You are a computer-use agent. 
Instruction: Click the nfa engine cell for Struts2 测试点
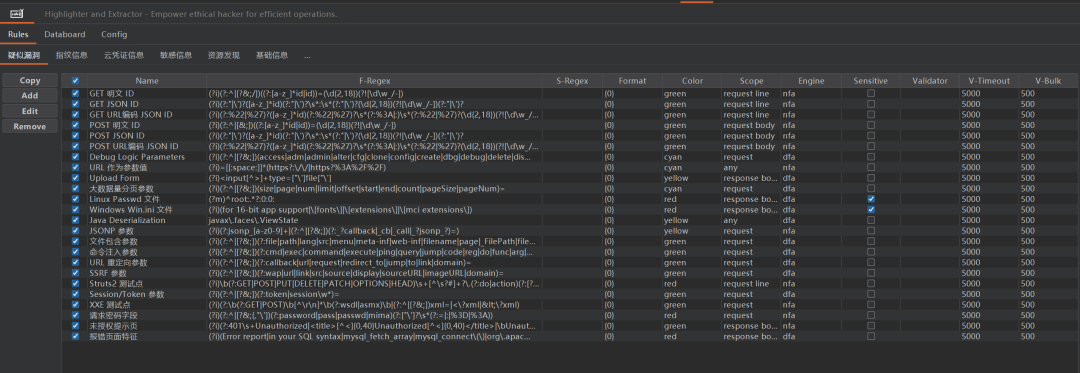[x=811, y=284]
